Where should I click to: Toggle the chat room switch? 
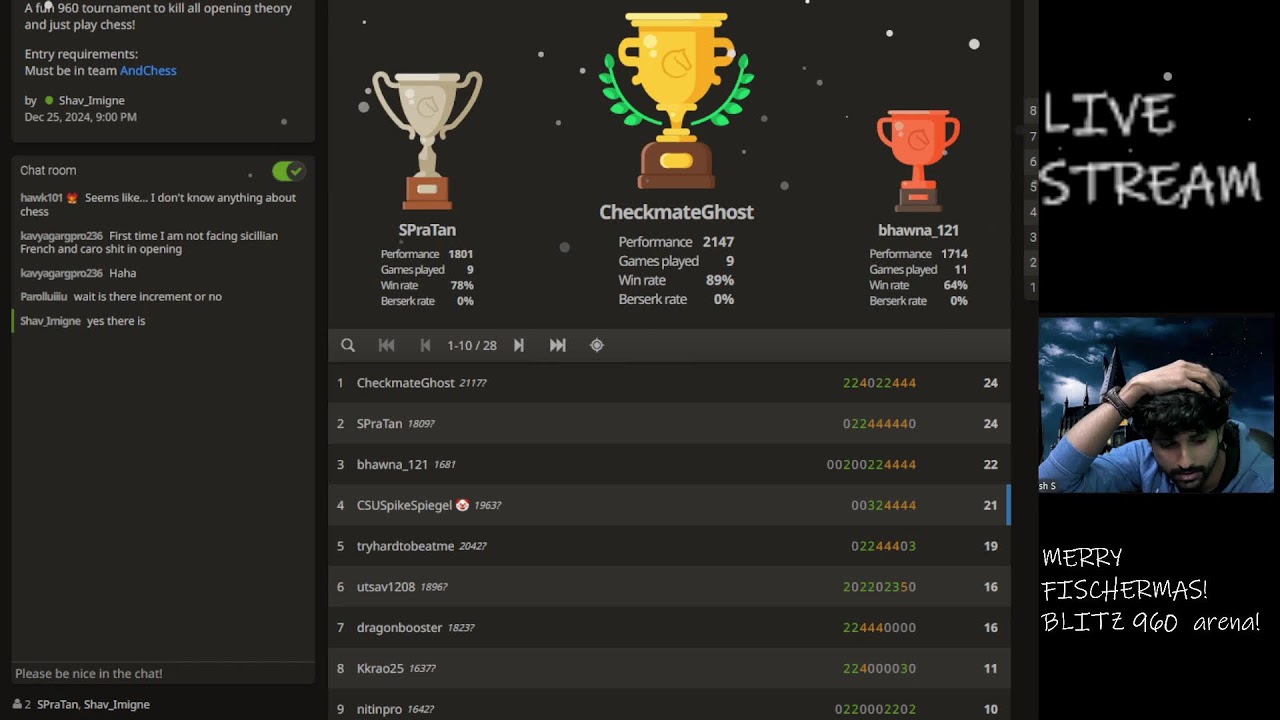pyautogui.click(x=288, y=171)
